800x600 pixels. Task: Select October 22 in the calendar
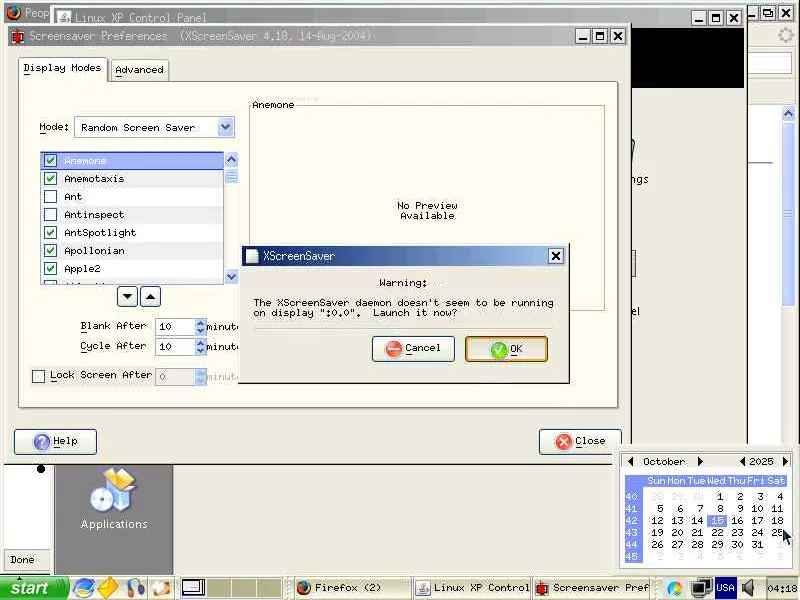pos(717,533)
